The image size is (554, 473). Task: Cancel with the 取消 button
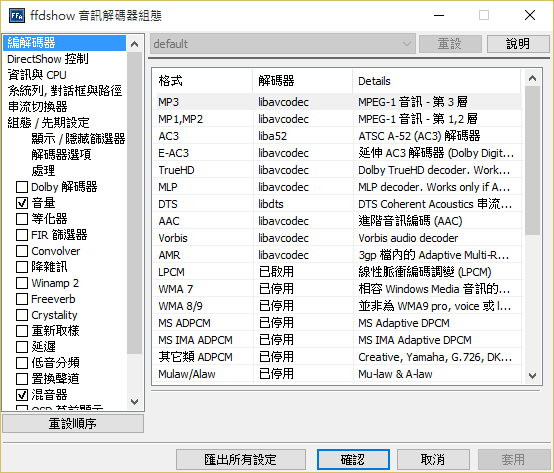(433, 460)
